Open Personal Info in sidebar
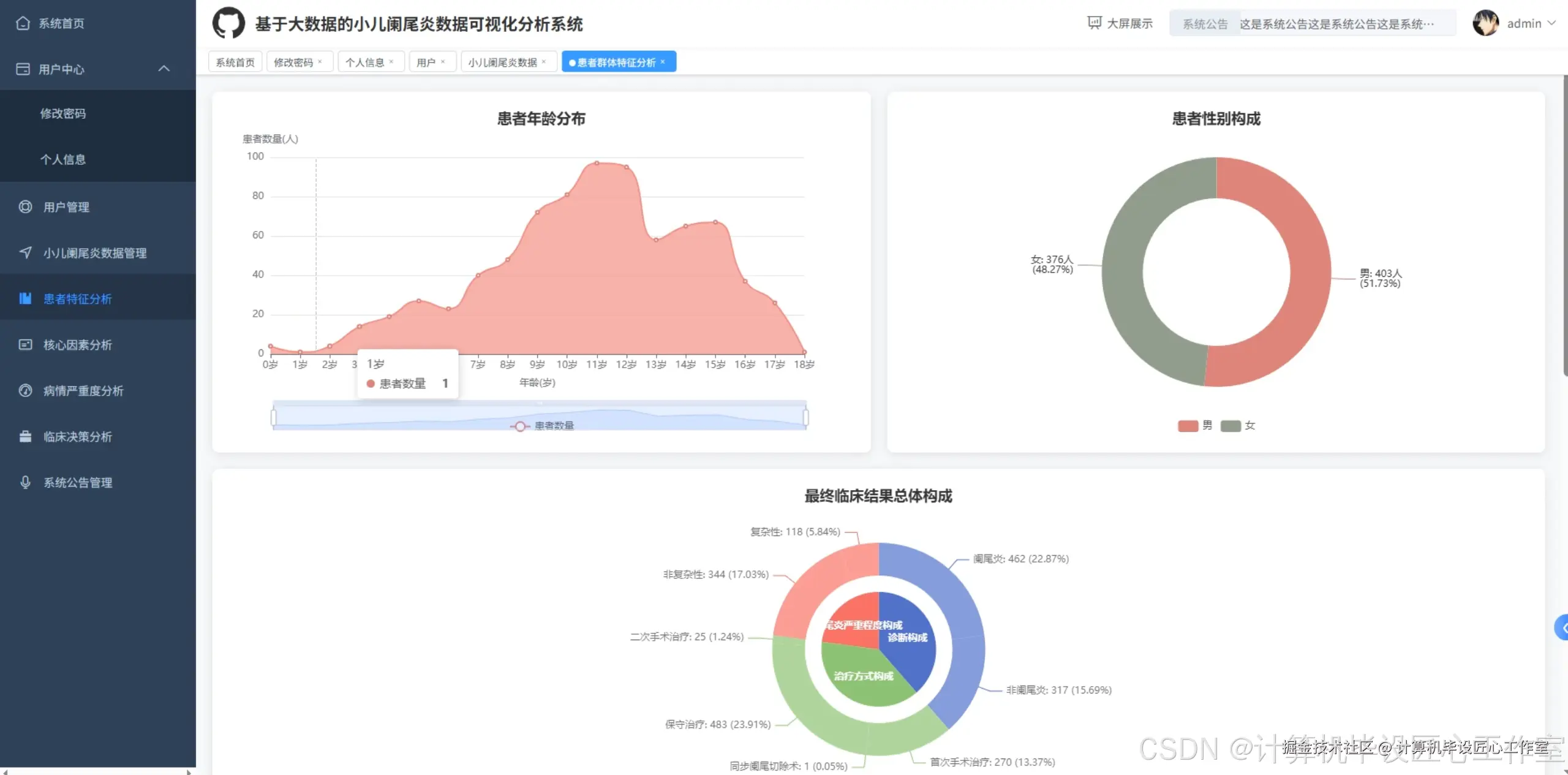 62,159
